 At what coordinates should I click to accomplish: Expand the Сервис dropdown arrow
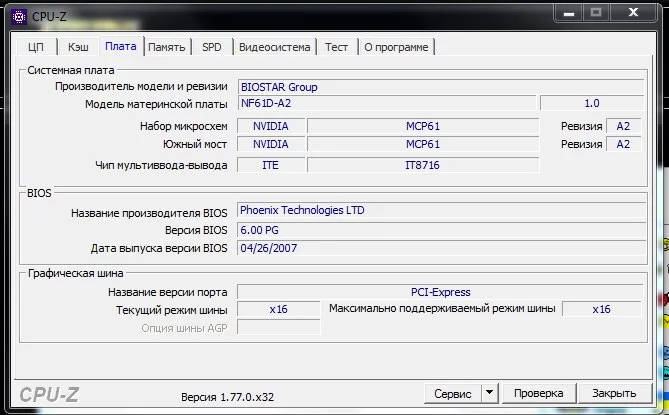(x=489, y=394)
